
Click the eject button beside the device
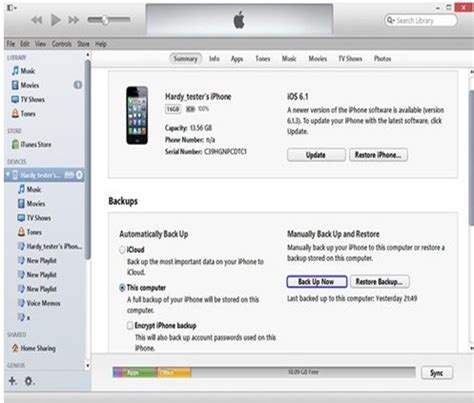pyautogui.click(x=79, y=175)
